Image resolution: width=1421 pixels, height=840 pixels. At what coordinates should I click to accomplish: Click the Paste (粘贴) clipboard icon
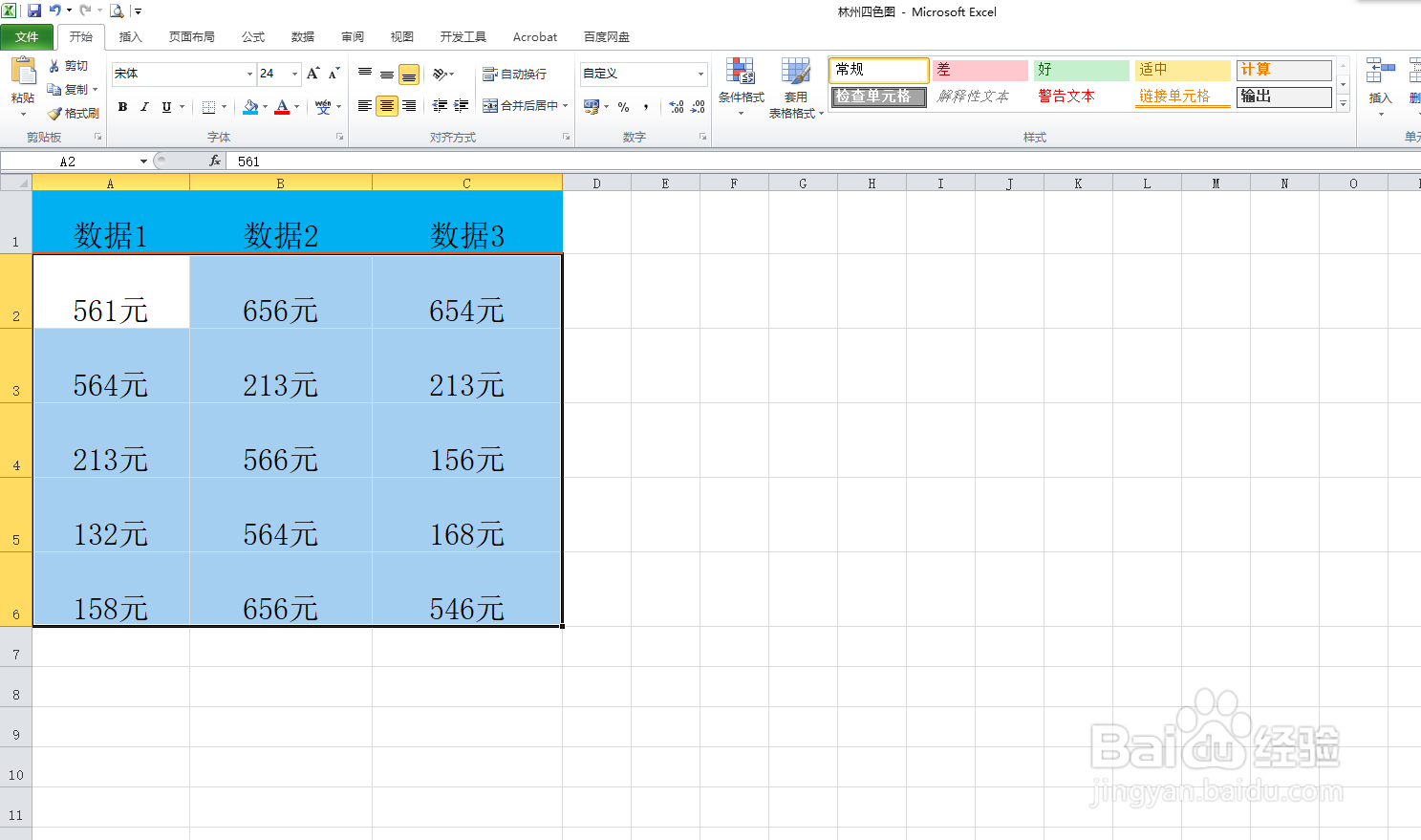23,73
